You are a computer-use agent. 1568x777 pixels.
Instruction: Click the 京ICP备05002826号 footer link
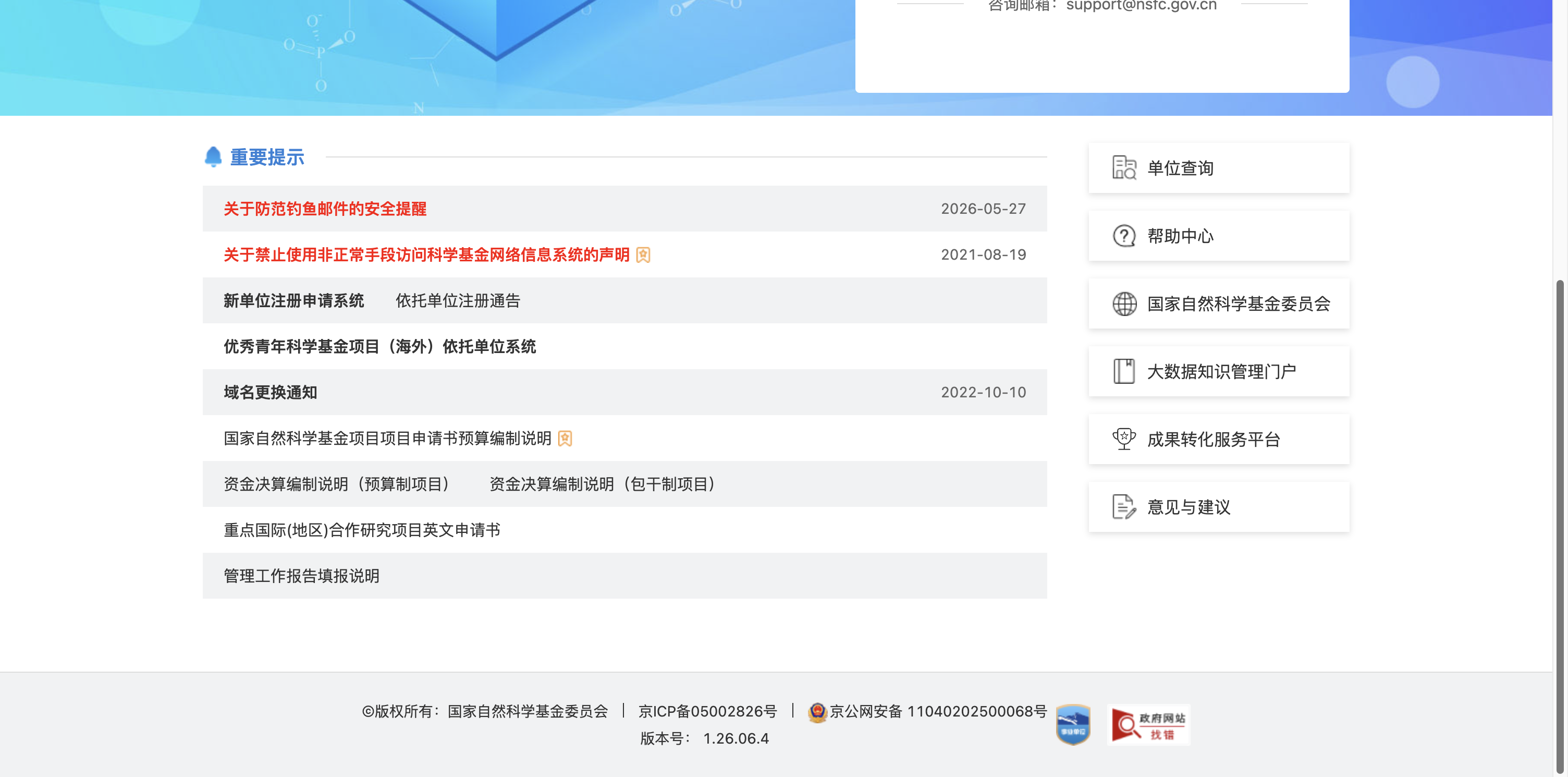pos(707,711)
